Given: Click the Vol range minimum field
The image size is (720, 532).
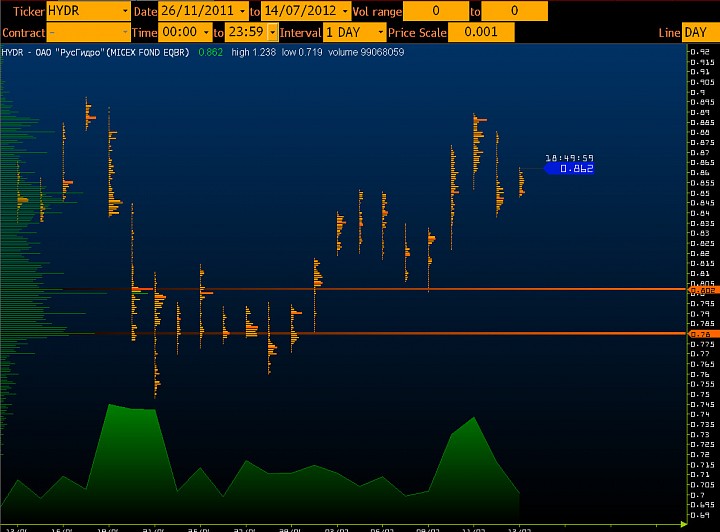Looking at the screenshot, I should (x=436, y=11).
